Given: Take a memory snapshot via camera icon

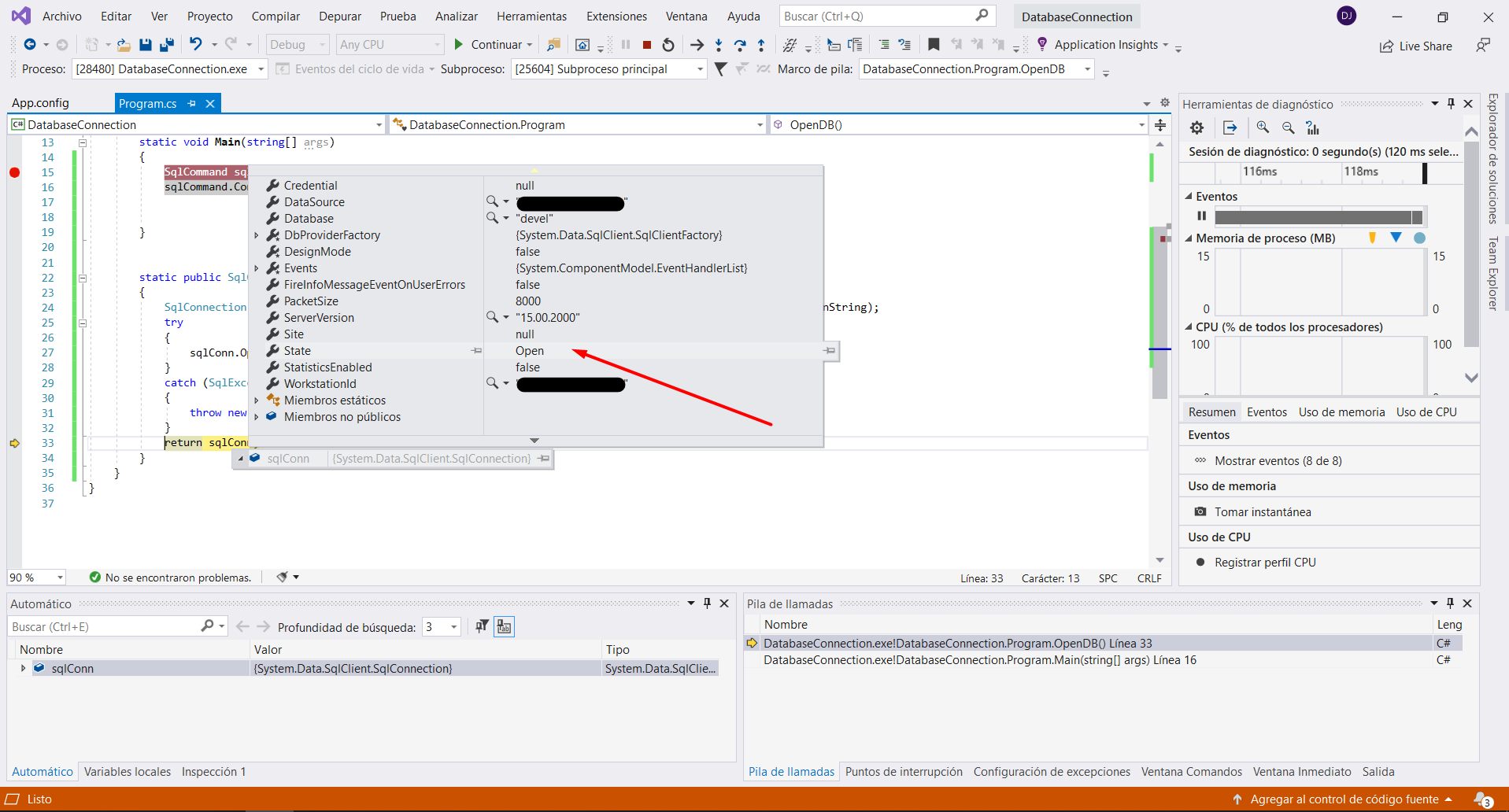Looking at the screenshot, I should click(x=1200, y=511).
